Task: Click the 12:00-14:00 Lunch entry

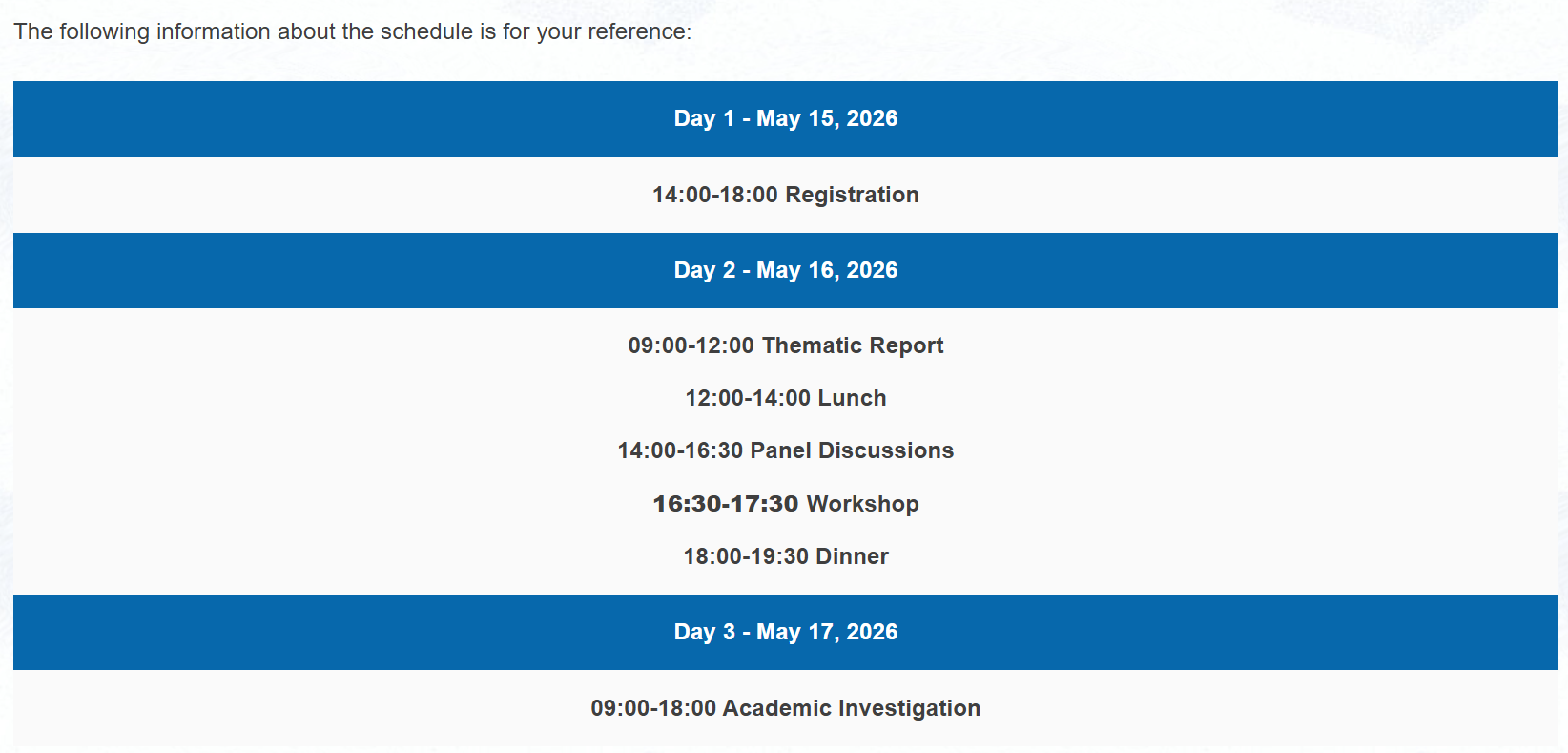Action: pyautogui.click(x=786, y=398)
